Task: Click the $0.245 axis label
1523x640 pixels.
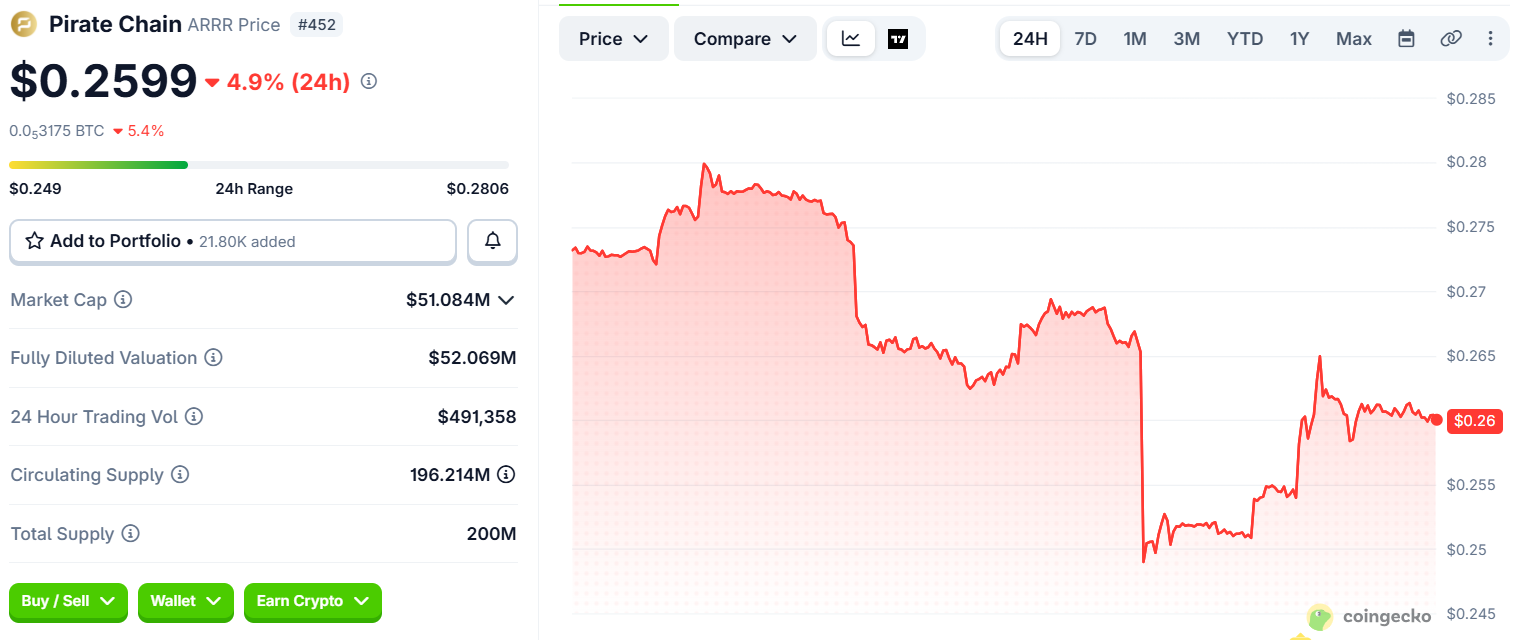Action: click(x=1471, y=614)
